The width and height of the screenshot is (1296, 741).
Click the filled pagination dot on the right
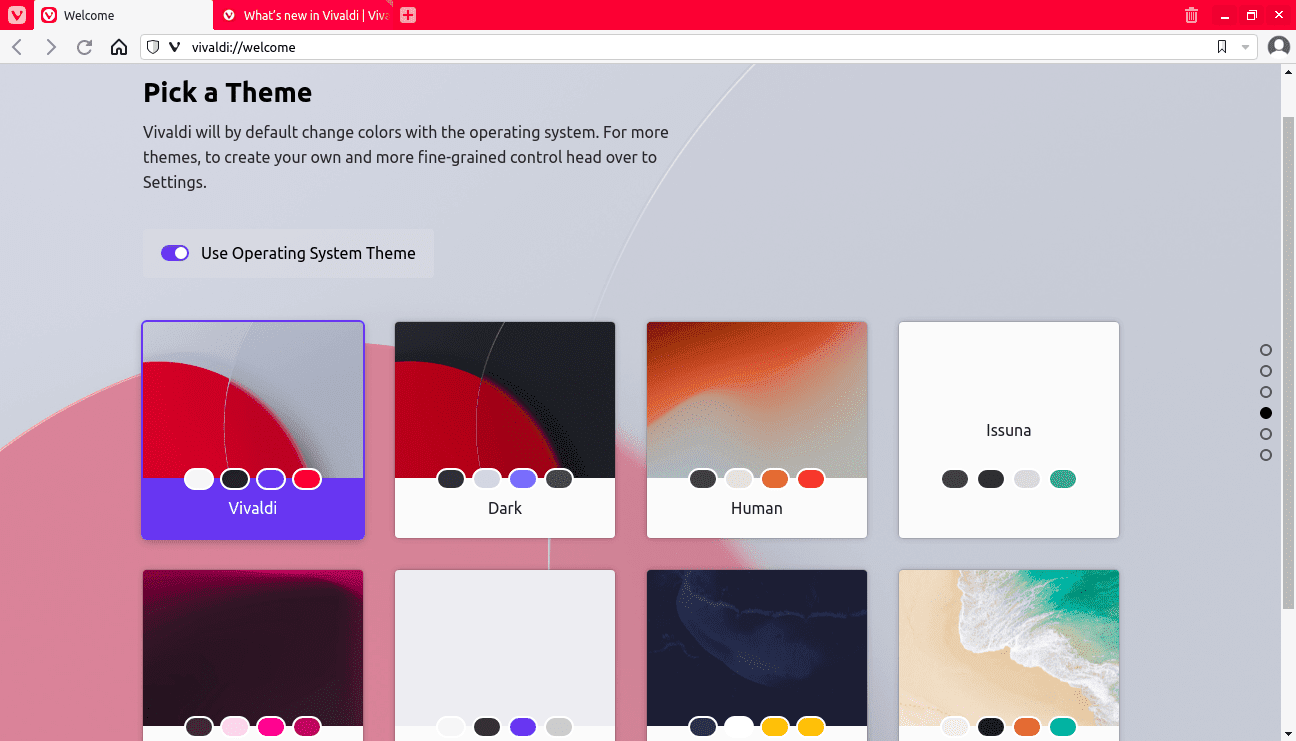(x=1266, y=412)
